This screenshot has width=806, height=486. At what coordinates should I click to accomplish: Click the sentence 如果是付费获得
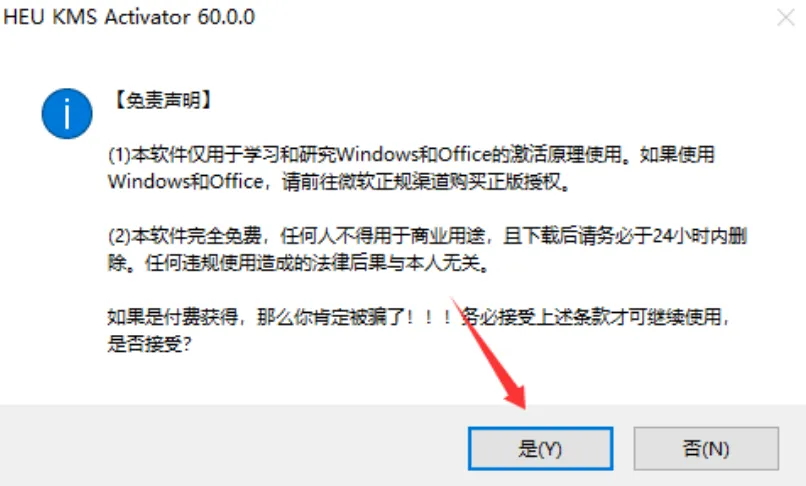coord(172,317)
